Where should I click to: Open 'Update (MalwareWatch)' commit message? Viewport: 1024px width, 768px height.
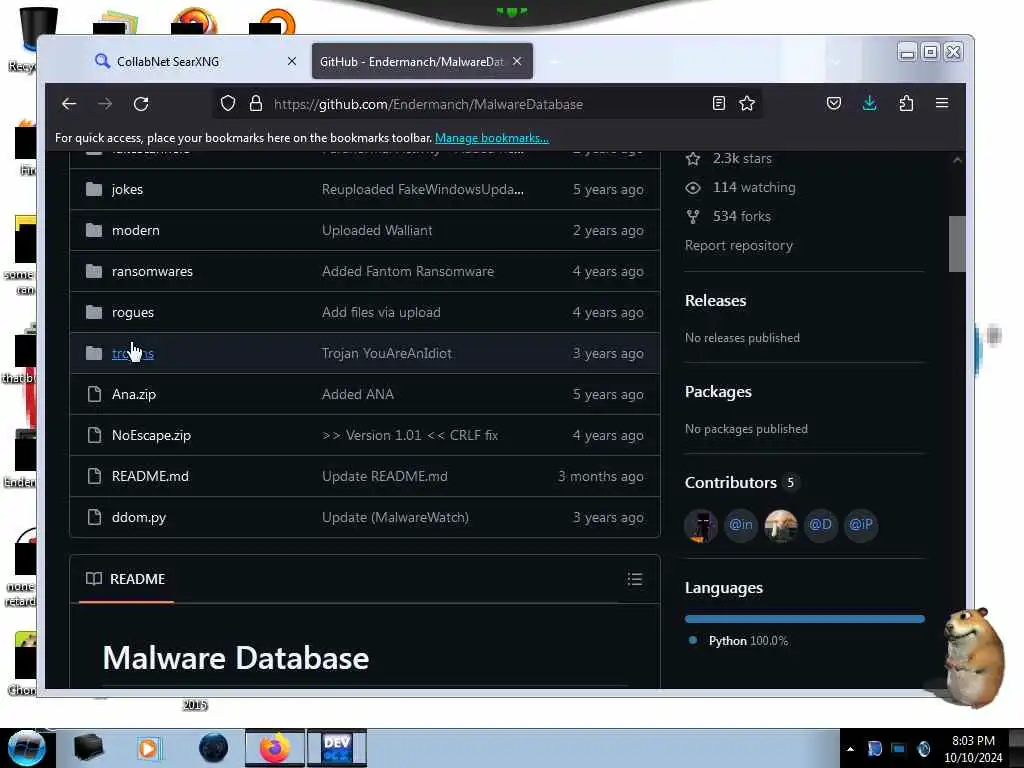tap(395, 517)
